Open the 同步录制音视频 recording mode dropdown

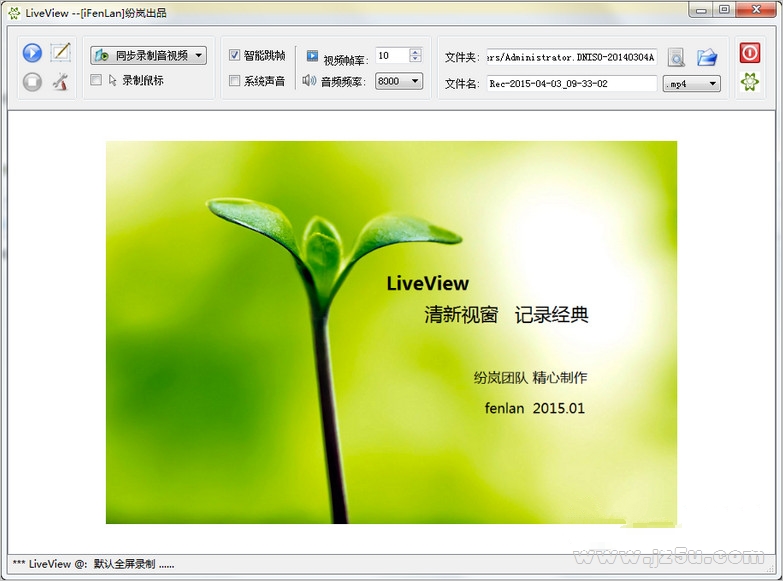[x=148, y=55]
